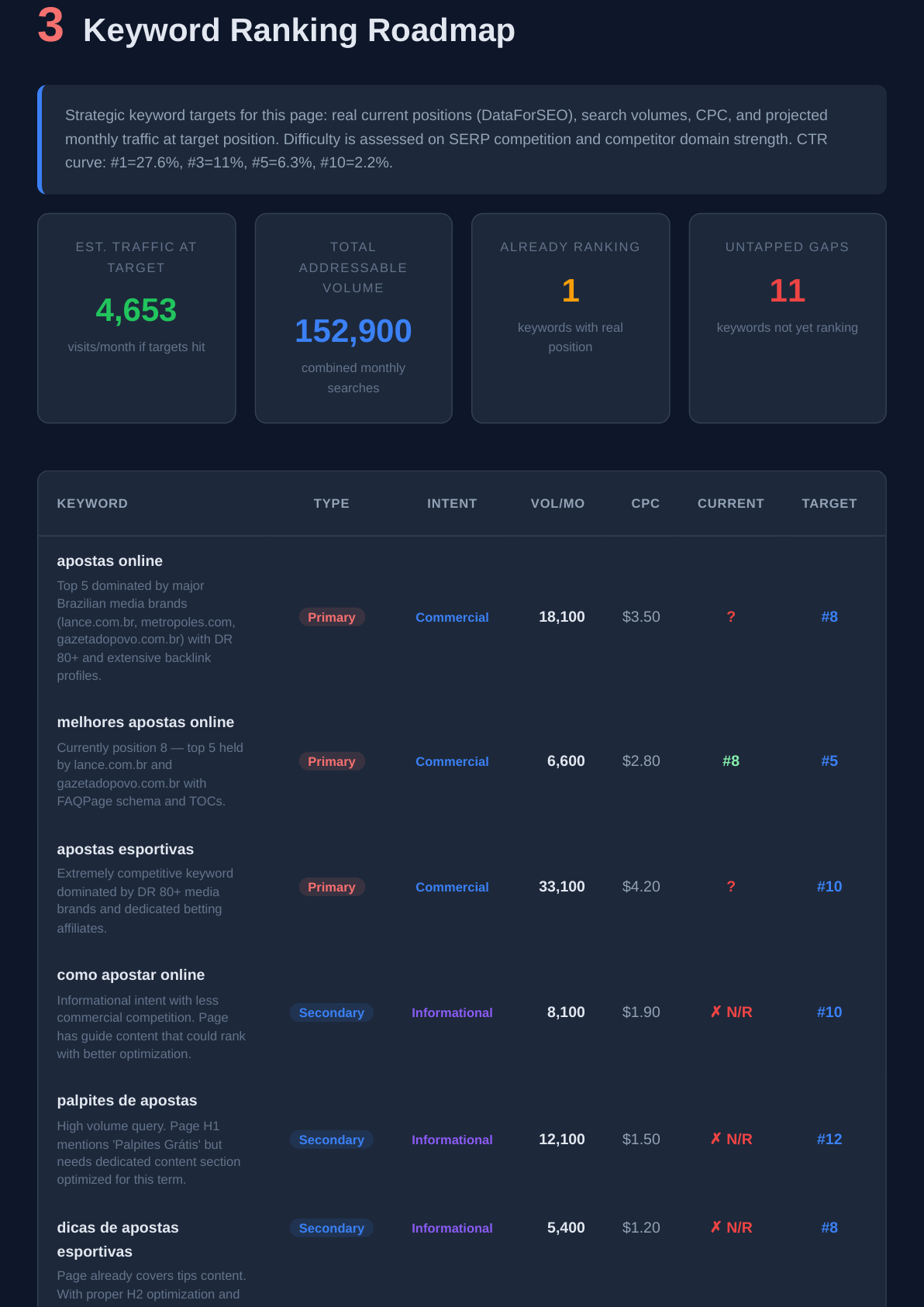Click the #8 target for dicas de apostas
This screenshot has height=1307, width=924.
tap(829, 1228)
